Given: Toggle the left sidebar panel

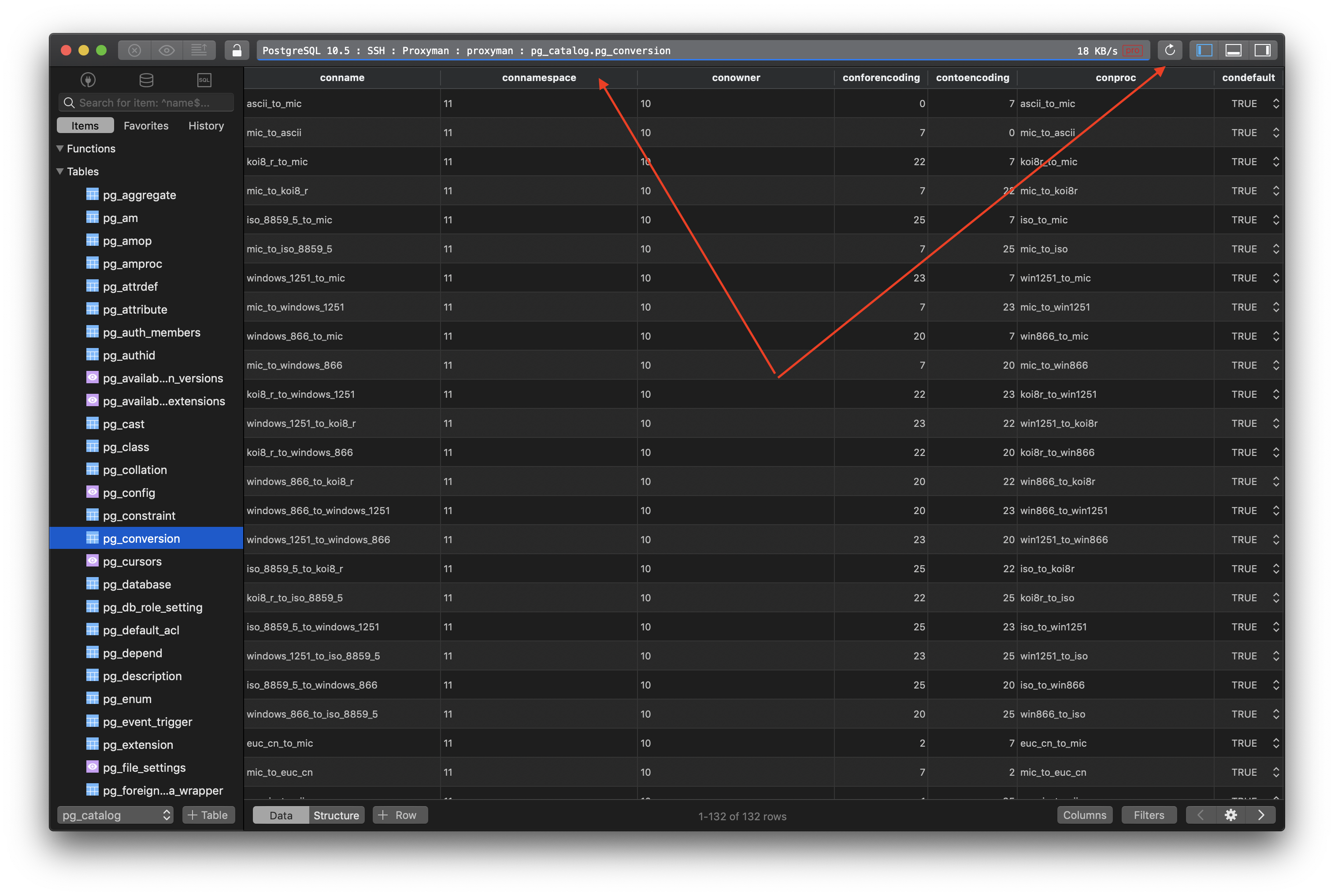Looking at the screenshot, I should pyautogui.click(x=1204, y=50).
